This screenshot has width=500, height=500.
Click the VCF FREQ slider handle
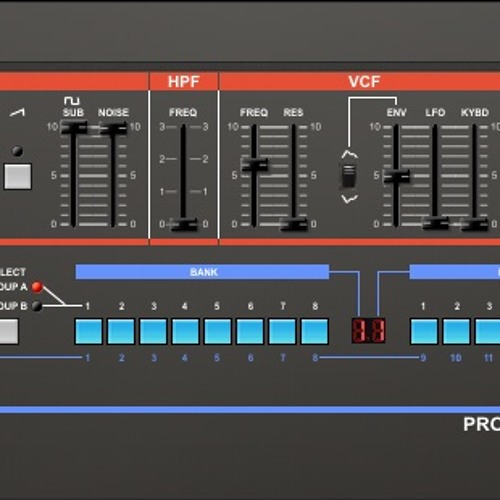click(254, 164)
